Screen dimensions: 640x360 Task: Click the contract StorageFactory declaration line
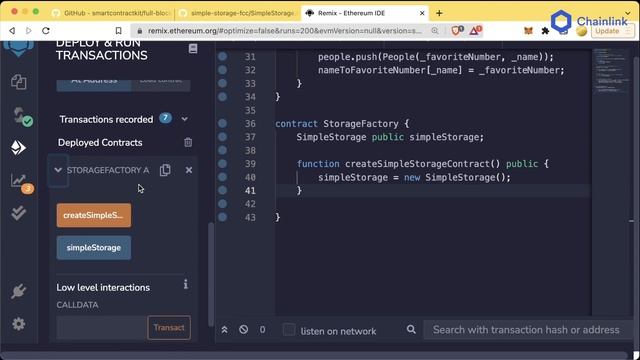[x=342, y=123]
